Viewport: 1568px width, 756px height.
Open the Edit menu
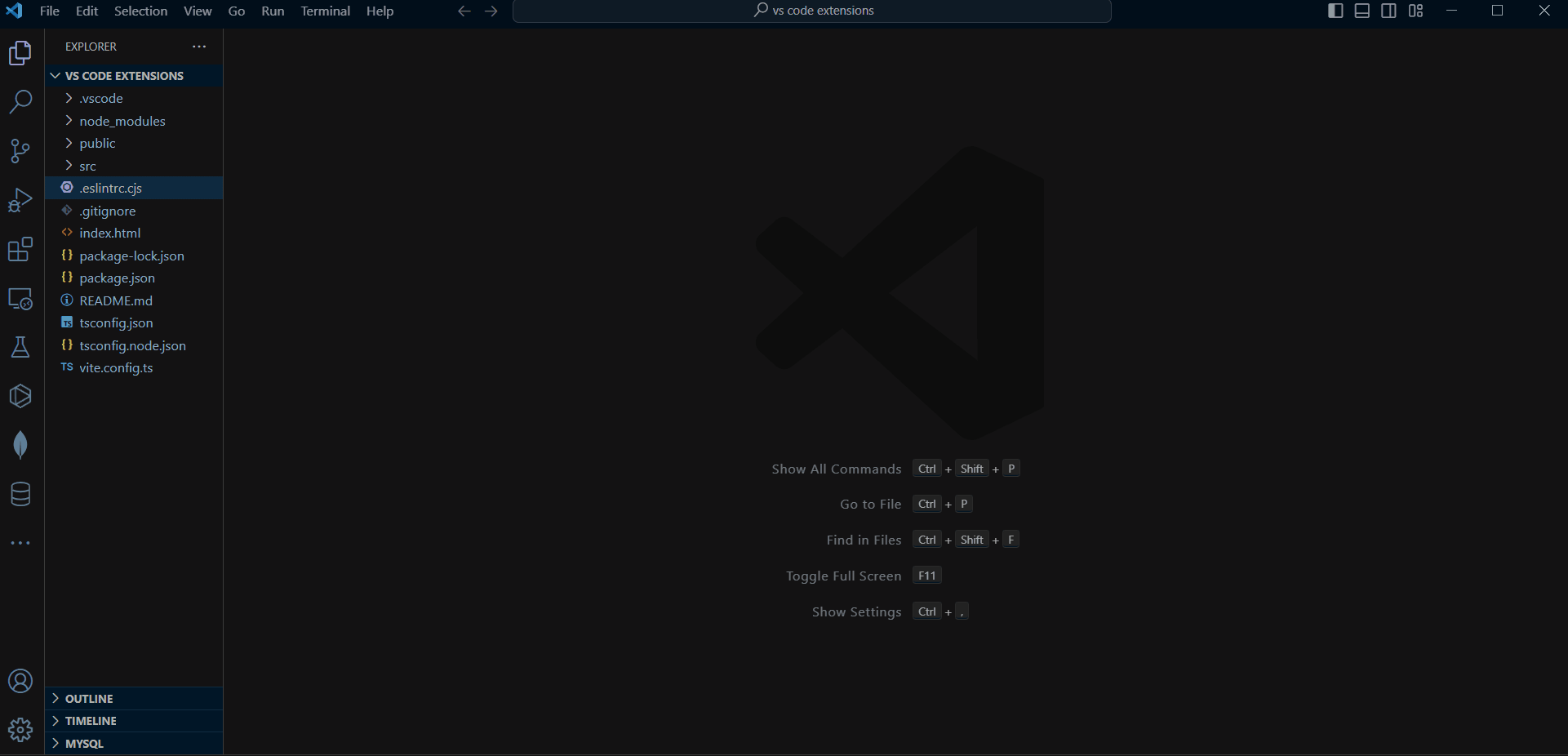[87, 11]
